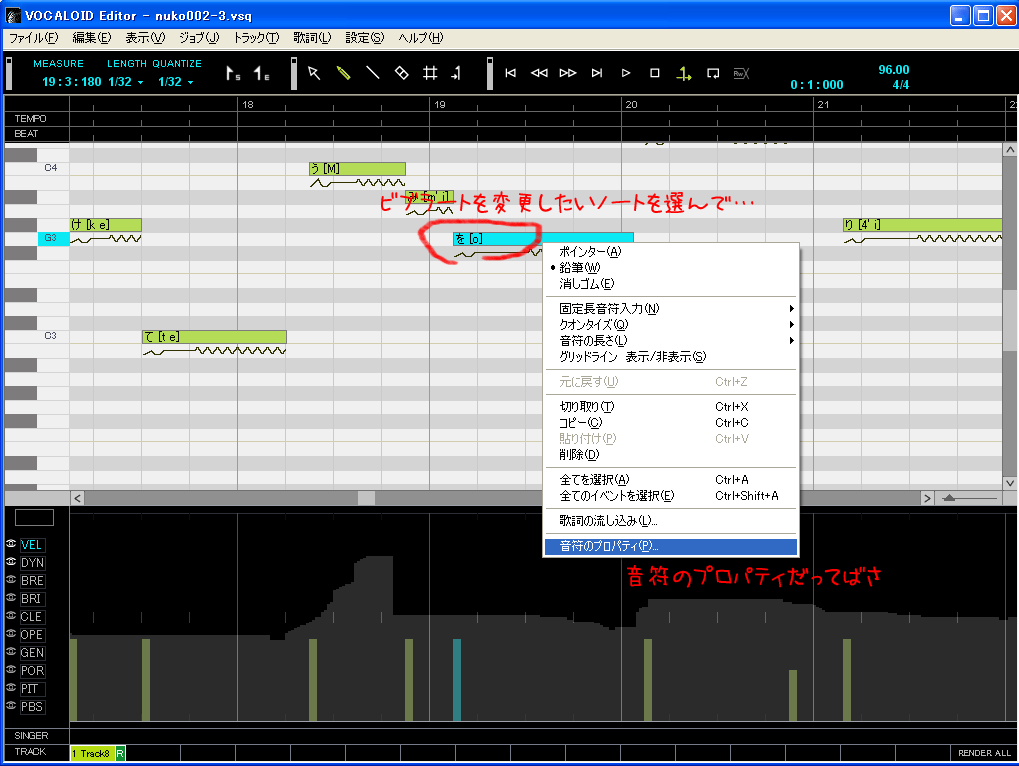
Task: Click the G3 key on piano keyboard
Action: tap(53, 238)
